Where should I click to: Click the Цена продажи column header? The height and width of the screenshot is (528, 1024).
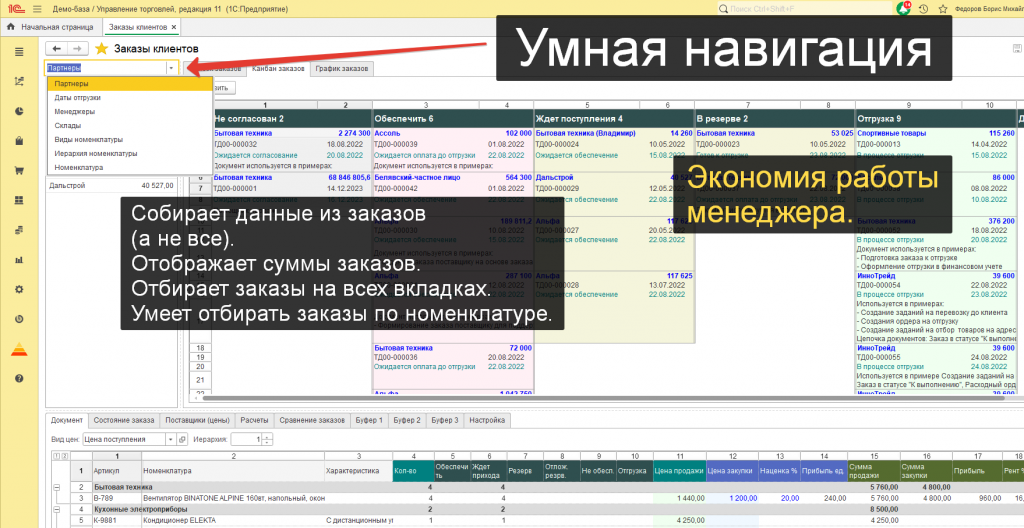679,470
